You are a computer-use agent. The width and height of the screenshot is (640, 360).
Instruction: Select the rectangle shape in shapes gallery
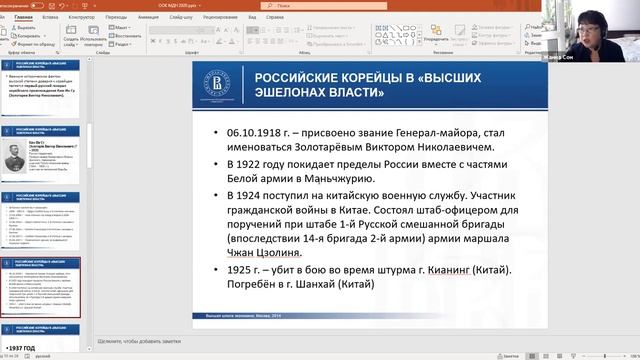pyautogui.click(x=406, y=28)
